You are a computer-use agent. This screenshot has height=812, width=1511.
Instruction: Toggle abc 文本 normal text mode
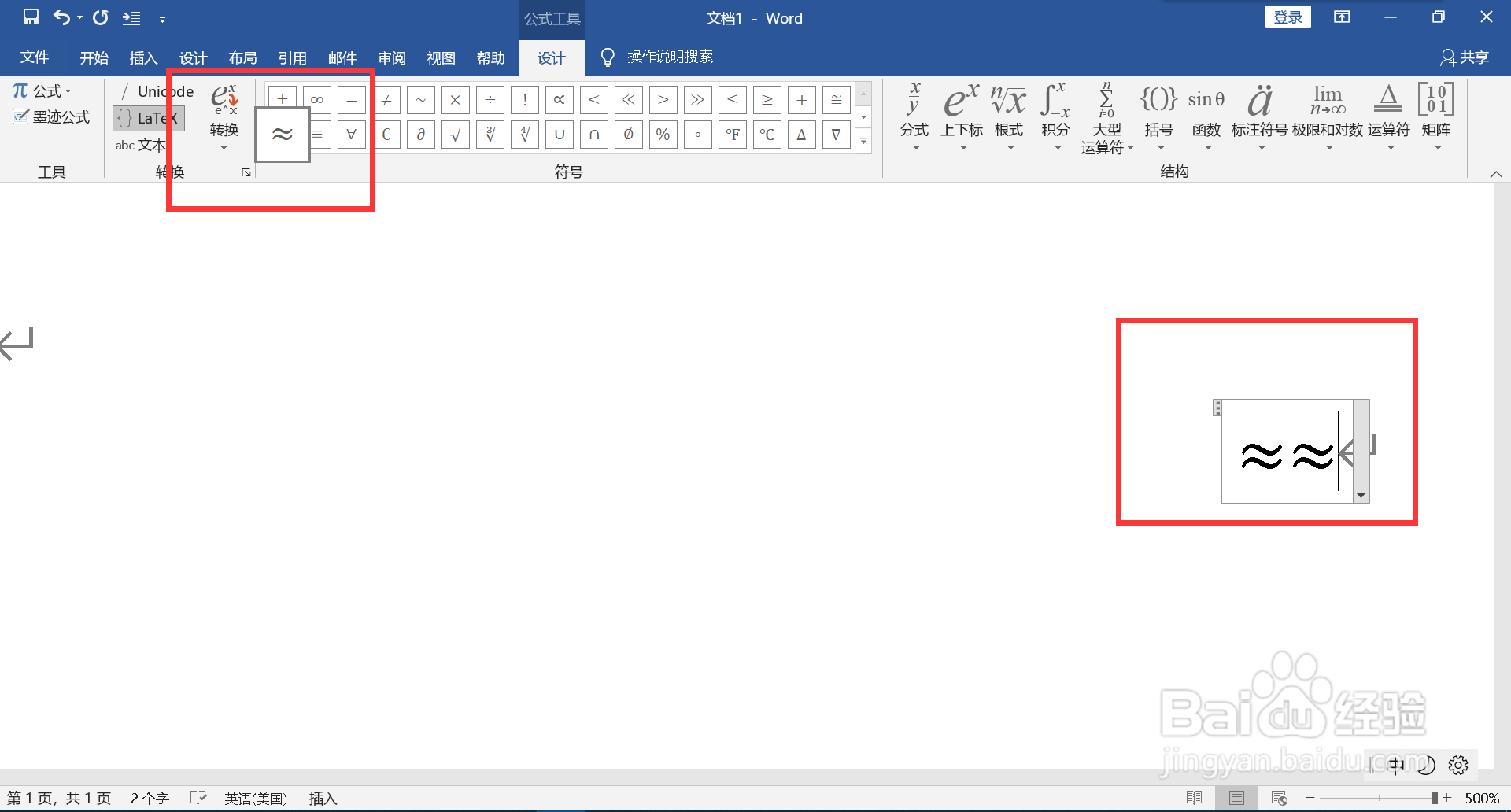click(140, 145)
